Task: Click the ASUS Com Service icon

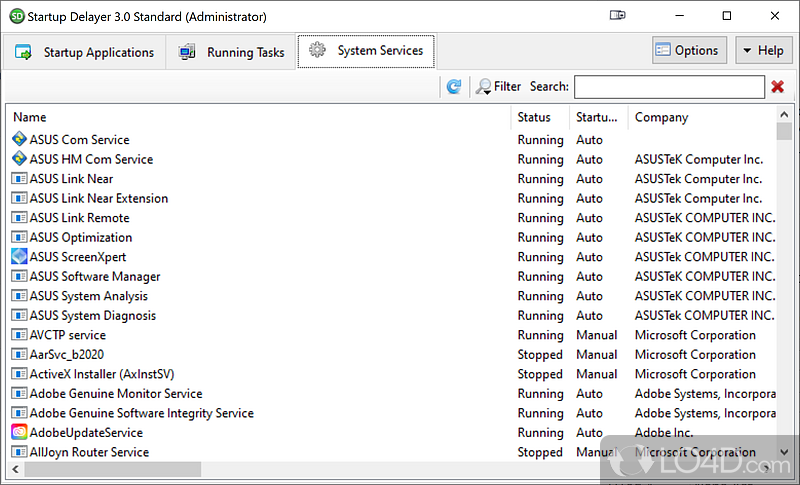Action: coord(19,140)
